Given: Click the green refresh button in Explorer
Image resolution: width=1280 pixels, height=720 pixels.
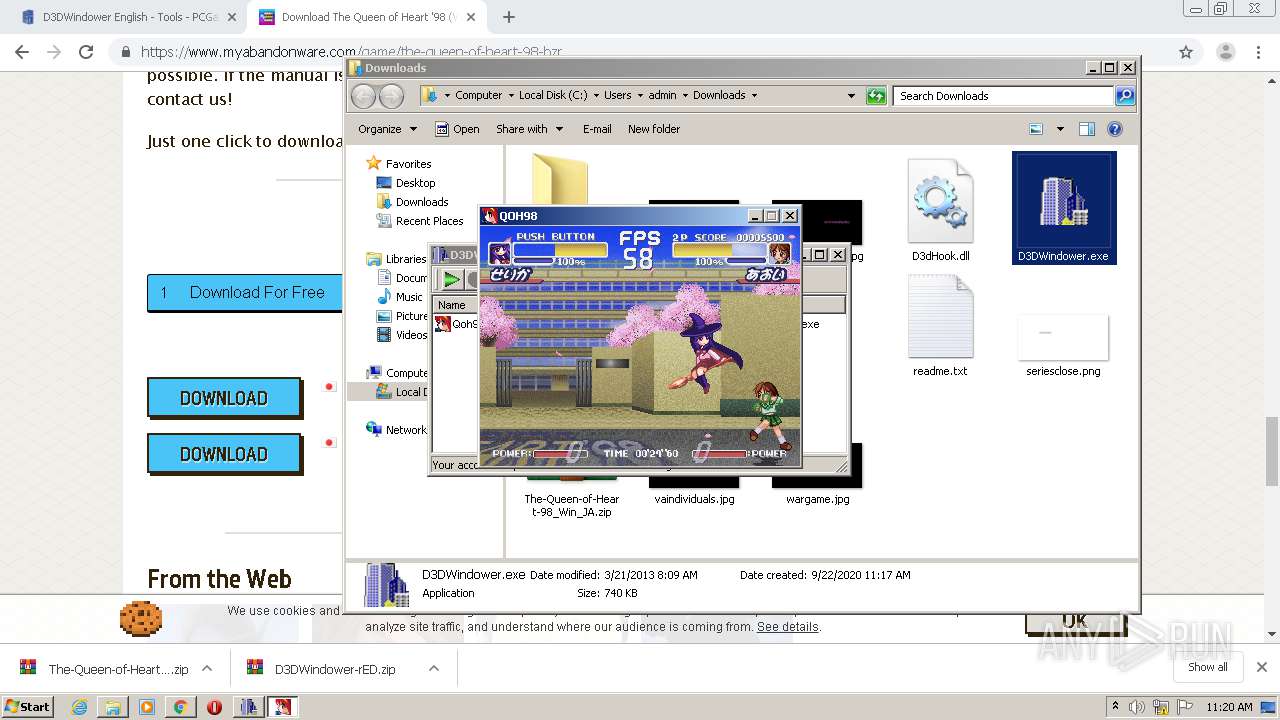Looking at the screenshot, I should 876,96.
